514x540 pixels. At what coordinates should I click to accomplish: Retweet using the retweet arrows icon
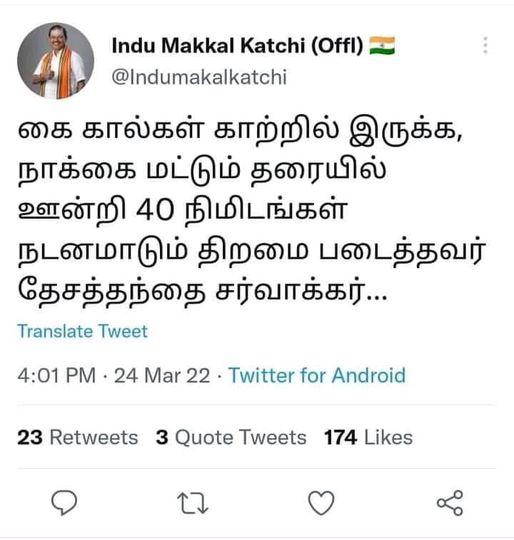193,503
